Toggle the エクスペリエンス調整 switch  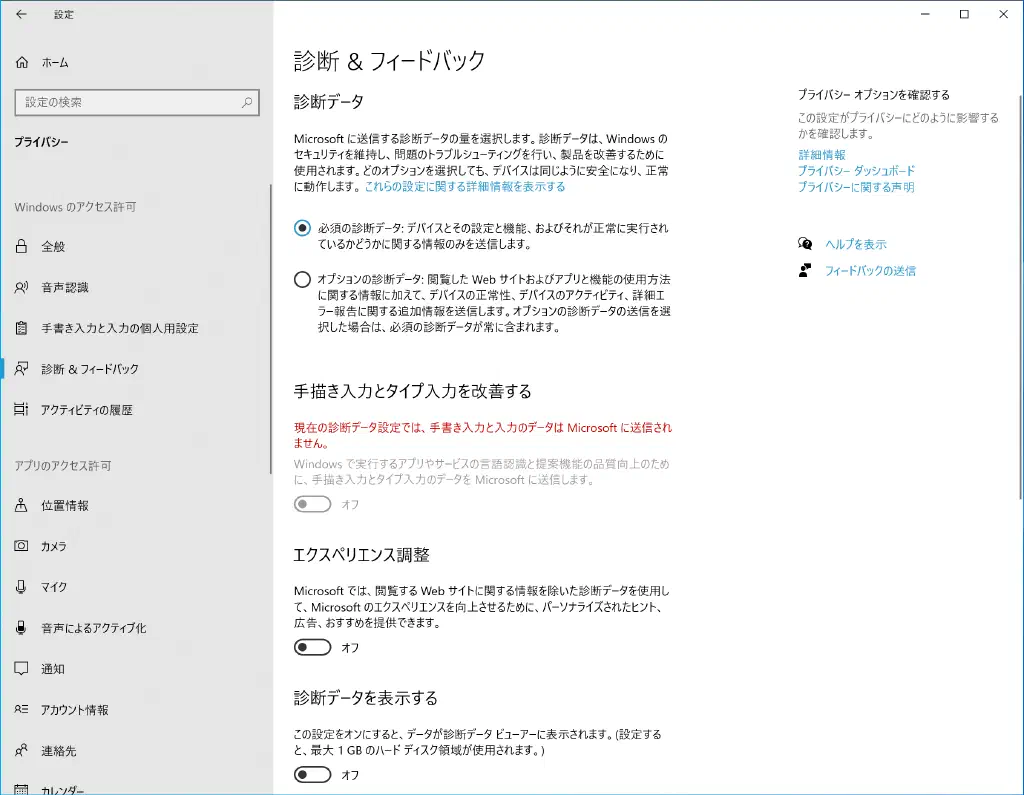click(312, 648)
